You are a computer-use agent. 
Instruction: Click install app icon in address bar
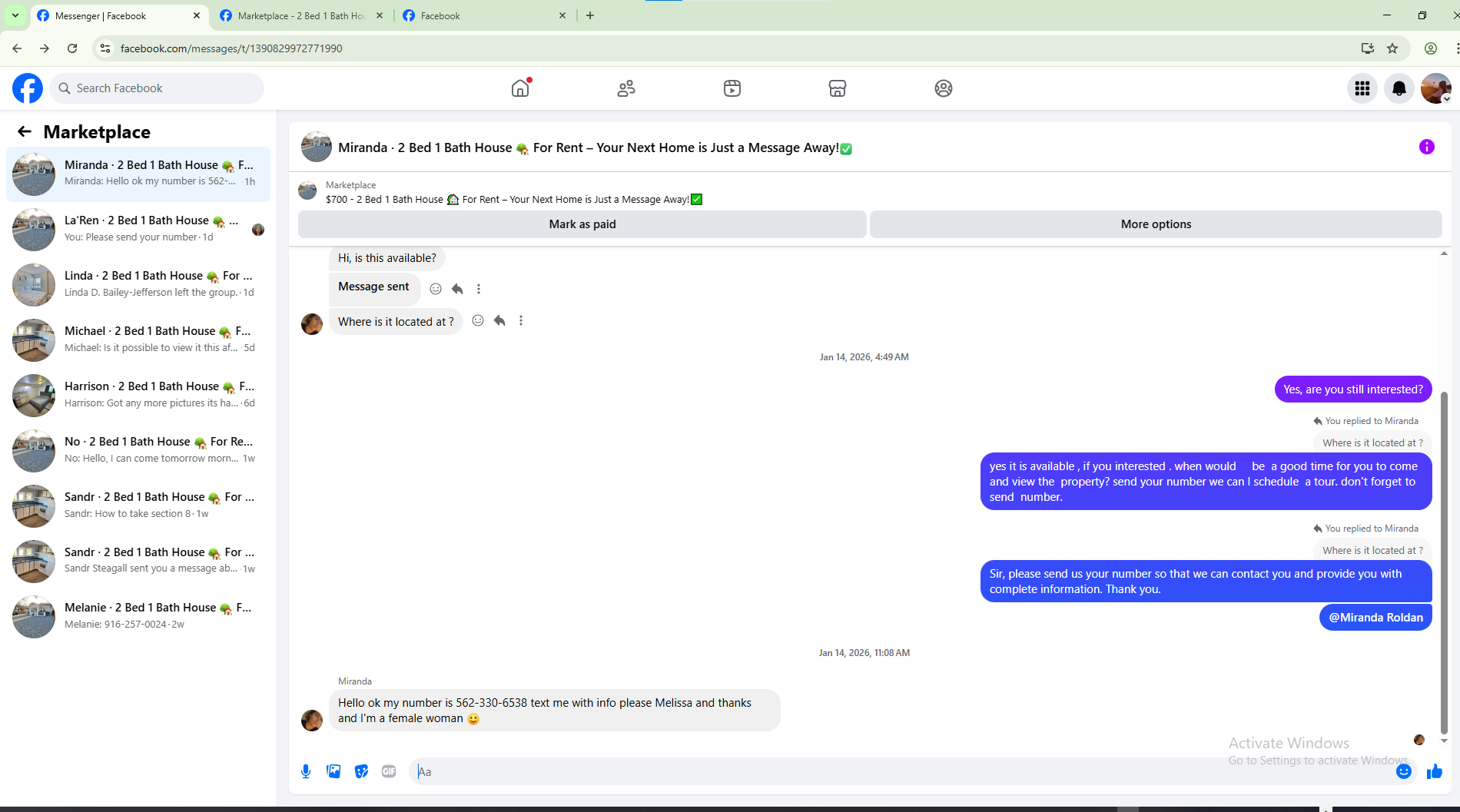pyautogui.click(x=1368, y=48)
